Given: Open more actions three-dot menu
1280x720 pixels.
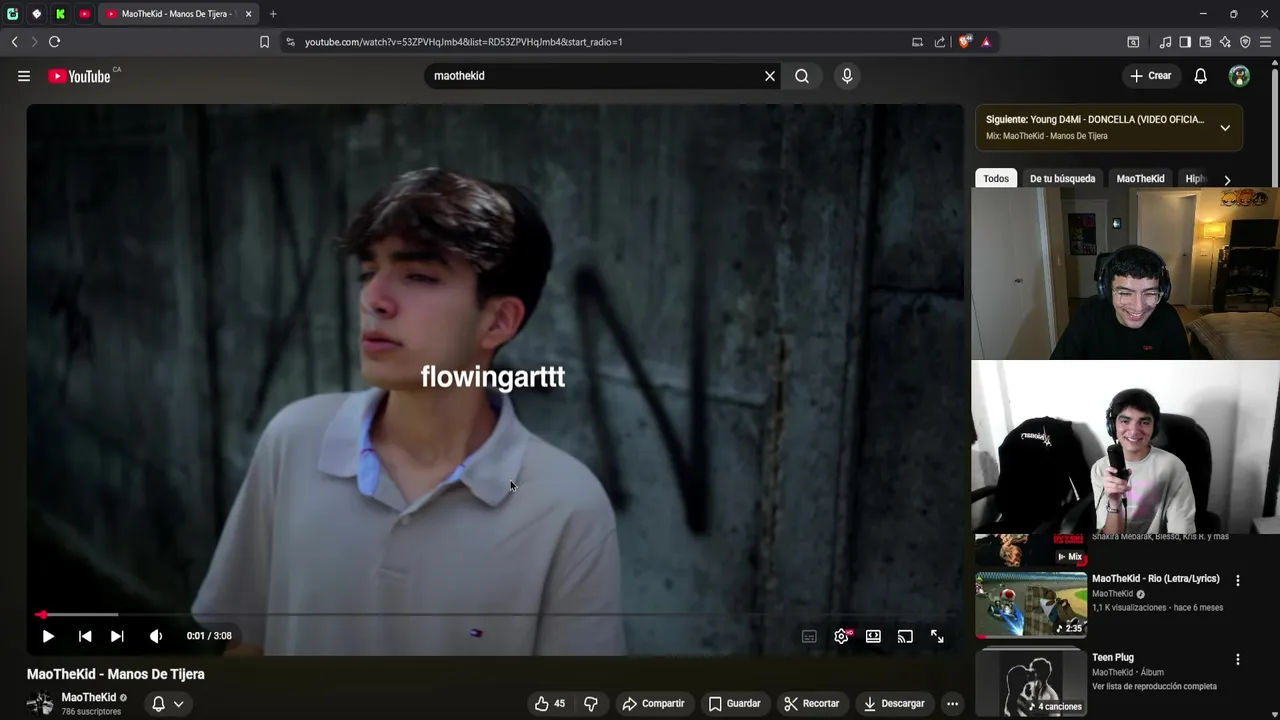Looking at the screenshot, I should tap(952, 704).
